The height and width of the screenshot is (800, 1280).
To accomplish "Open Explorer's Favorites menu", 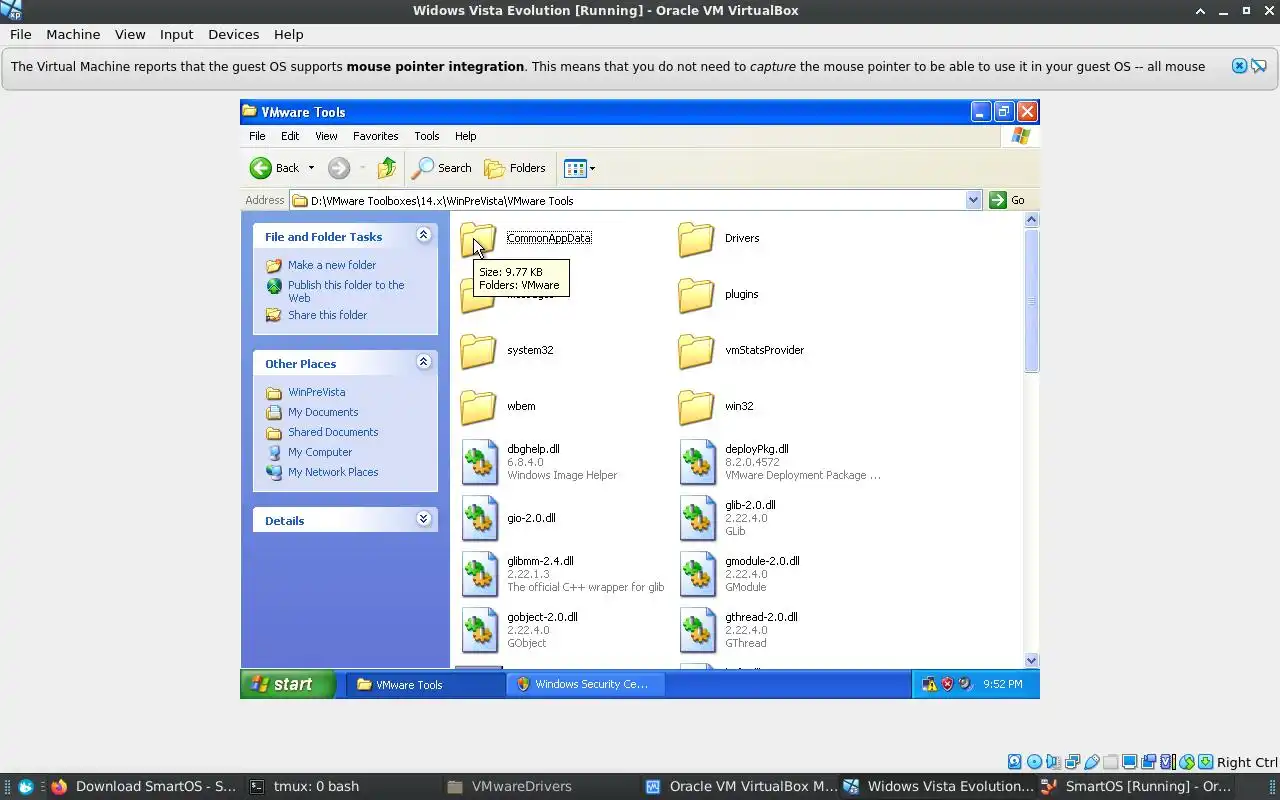I will coord(376,136).
